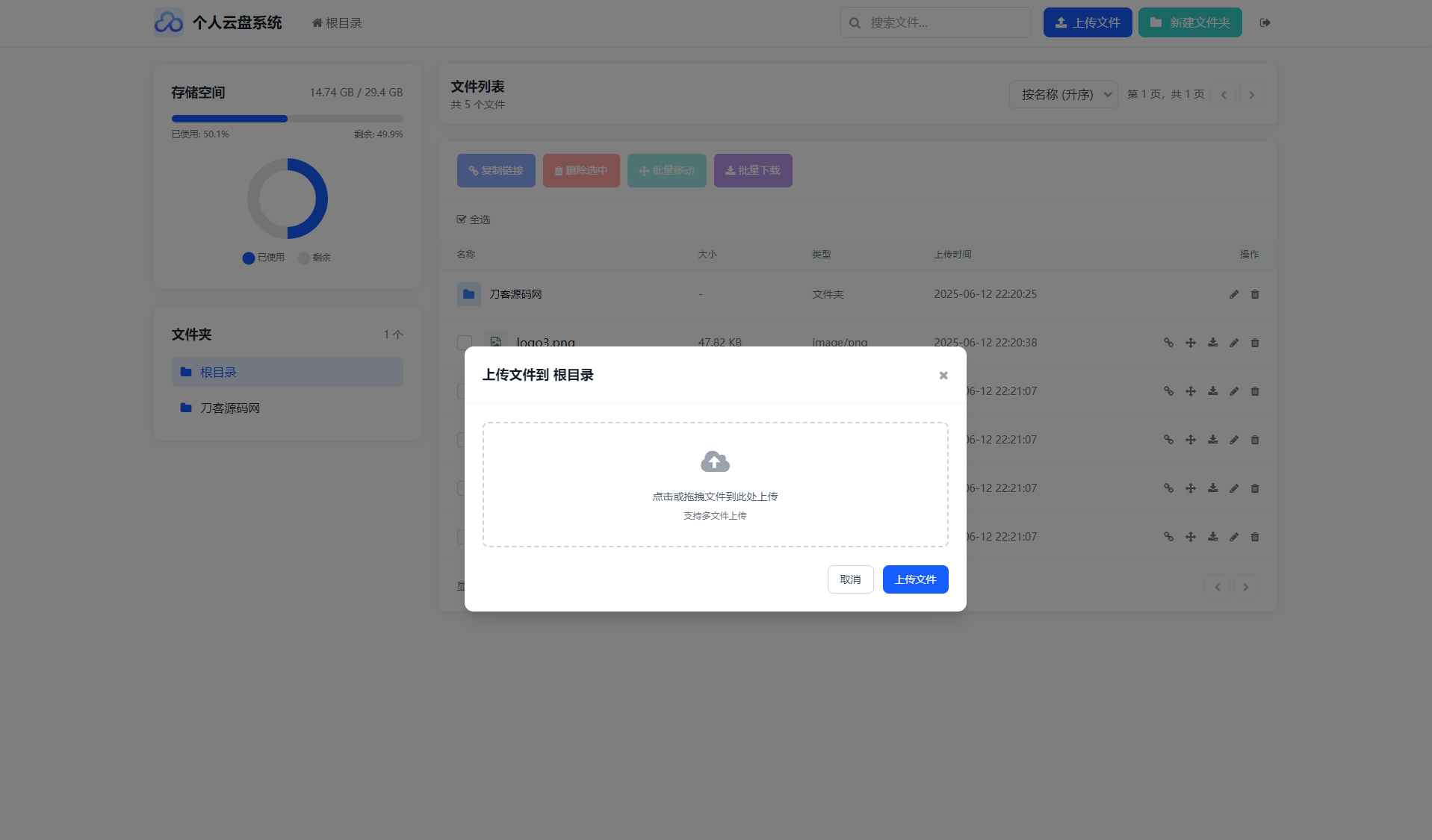The image size is (1432, 840).
Task: Select the move icon on the logo3.png row
Action: (x=1190, y=343)
